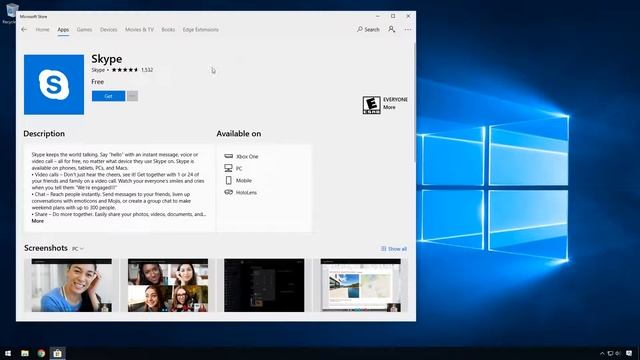Click the gray more-options button beside Get
The image size is (640, 360).
click(132, 96)
